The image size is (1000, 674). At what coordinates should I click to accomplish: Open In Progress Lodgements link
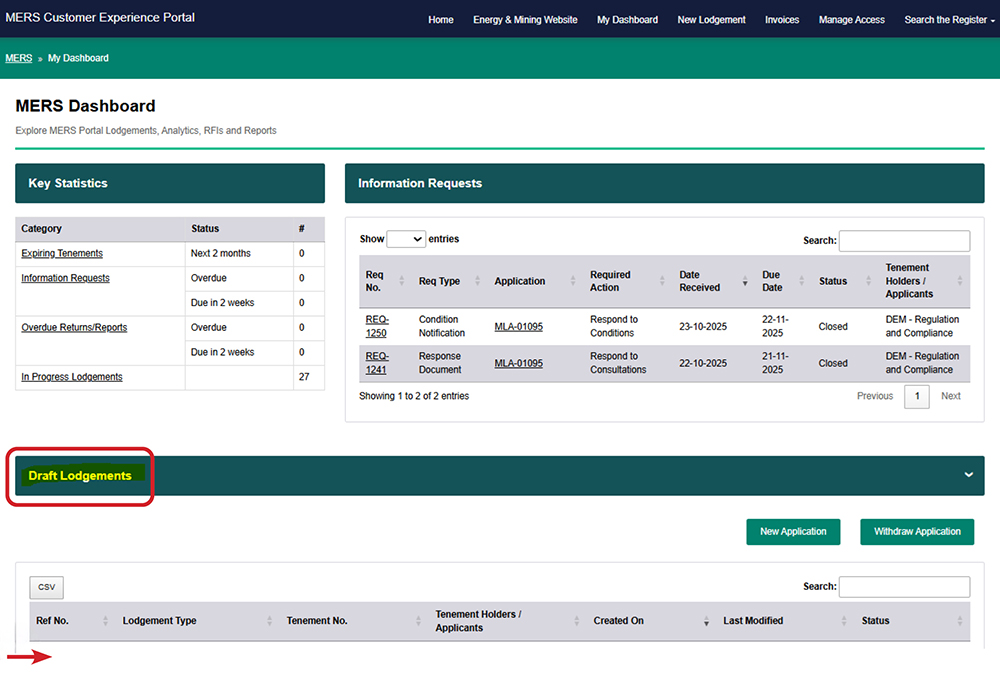71,377
